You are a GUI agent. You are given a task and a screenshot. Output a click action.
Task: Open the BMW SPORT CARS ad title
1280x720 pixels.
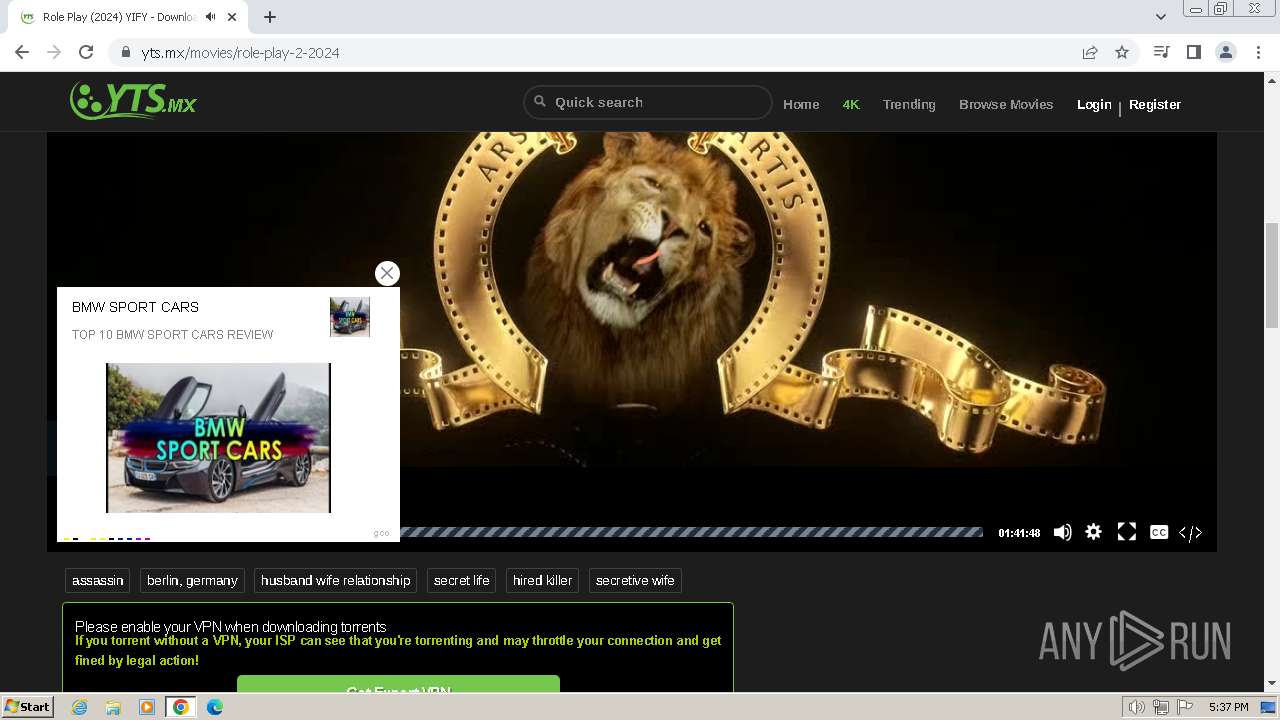135,307
